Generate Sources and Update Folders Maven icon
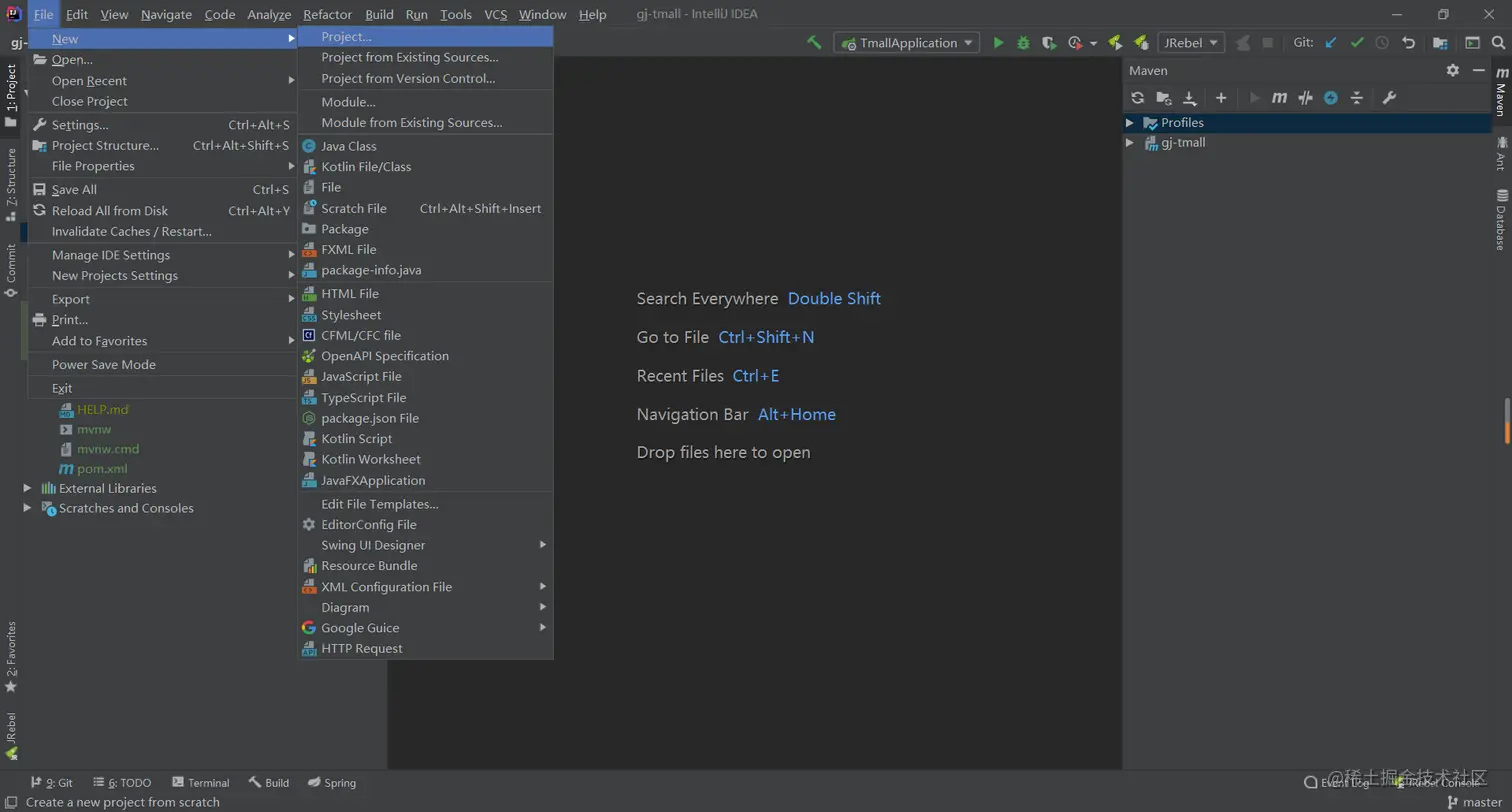The height and width of the screenshot is (812, 1512). (x=1163, y=98)
